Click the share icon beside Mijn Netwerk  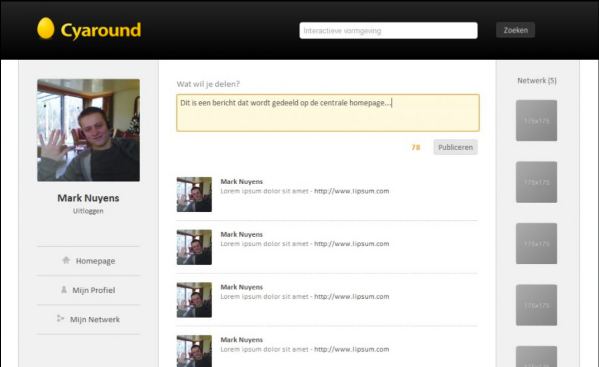click(60, 318)
